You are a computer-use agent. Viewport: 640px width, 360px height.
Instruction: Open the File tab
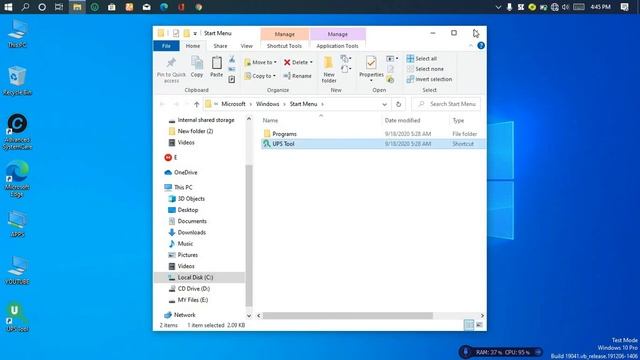pyautogui.click(x=166, y=46)
